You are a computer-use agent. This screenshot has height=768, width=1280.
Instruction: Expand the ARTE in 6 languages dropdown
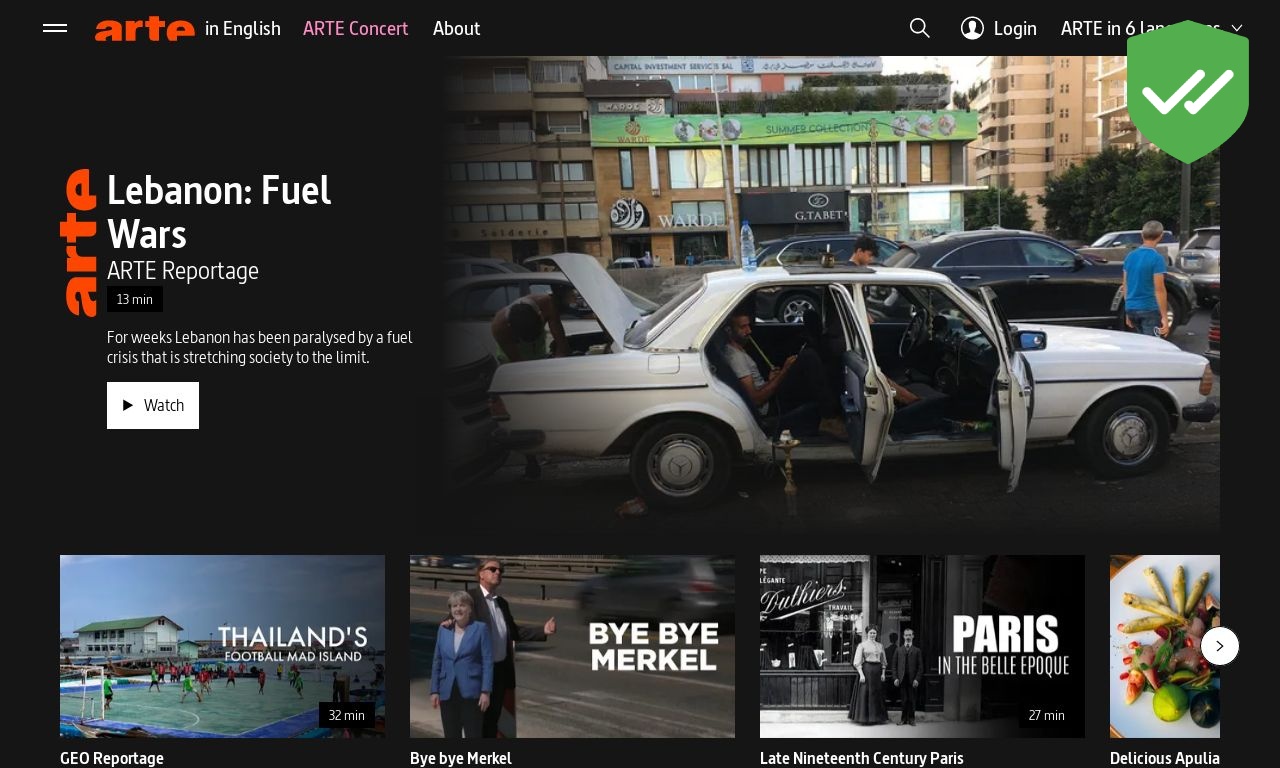pyautogui.click(x=1152, y=28)
